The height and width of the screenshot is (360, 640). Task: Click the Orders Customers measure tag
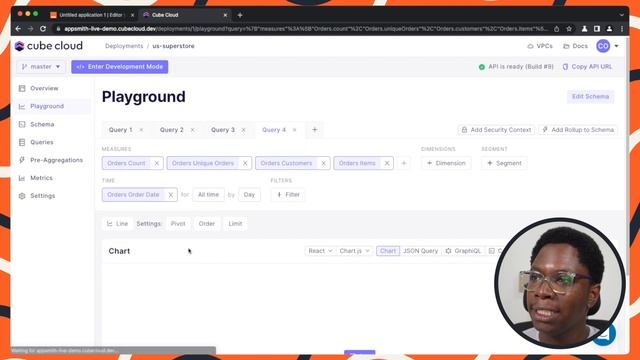(286, 163)
